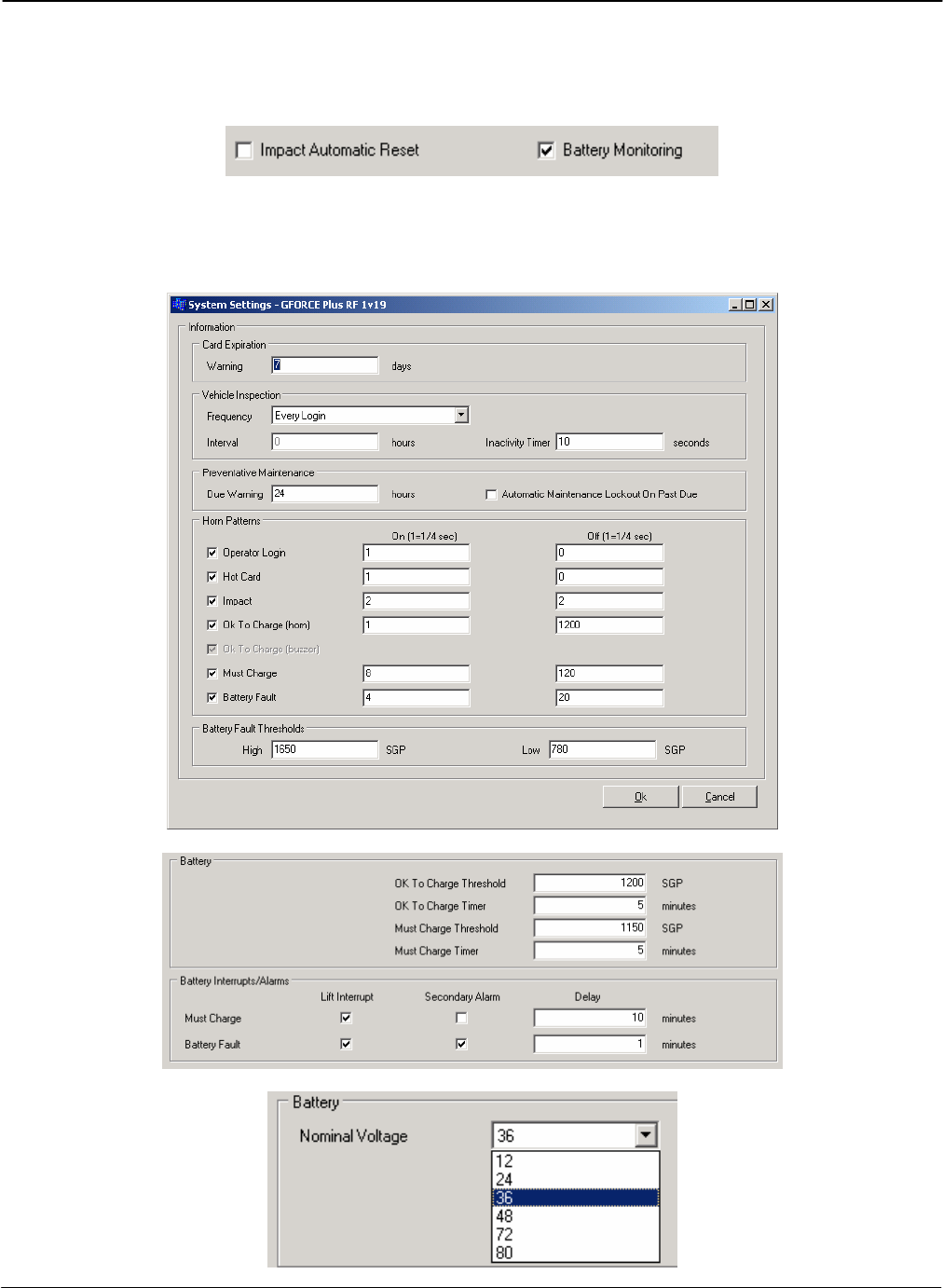Viewport: 943px width, 1288px height.
Task: Click Must Charge Delay minutes field
Action: (590, 1019)
